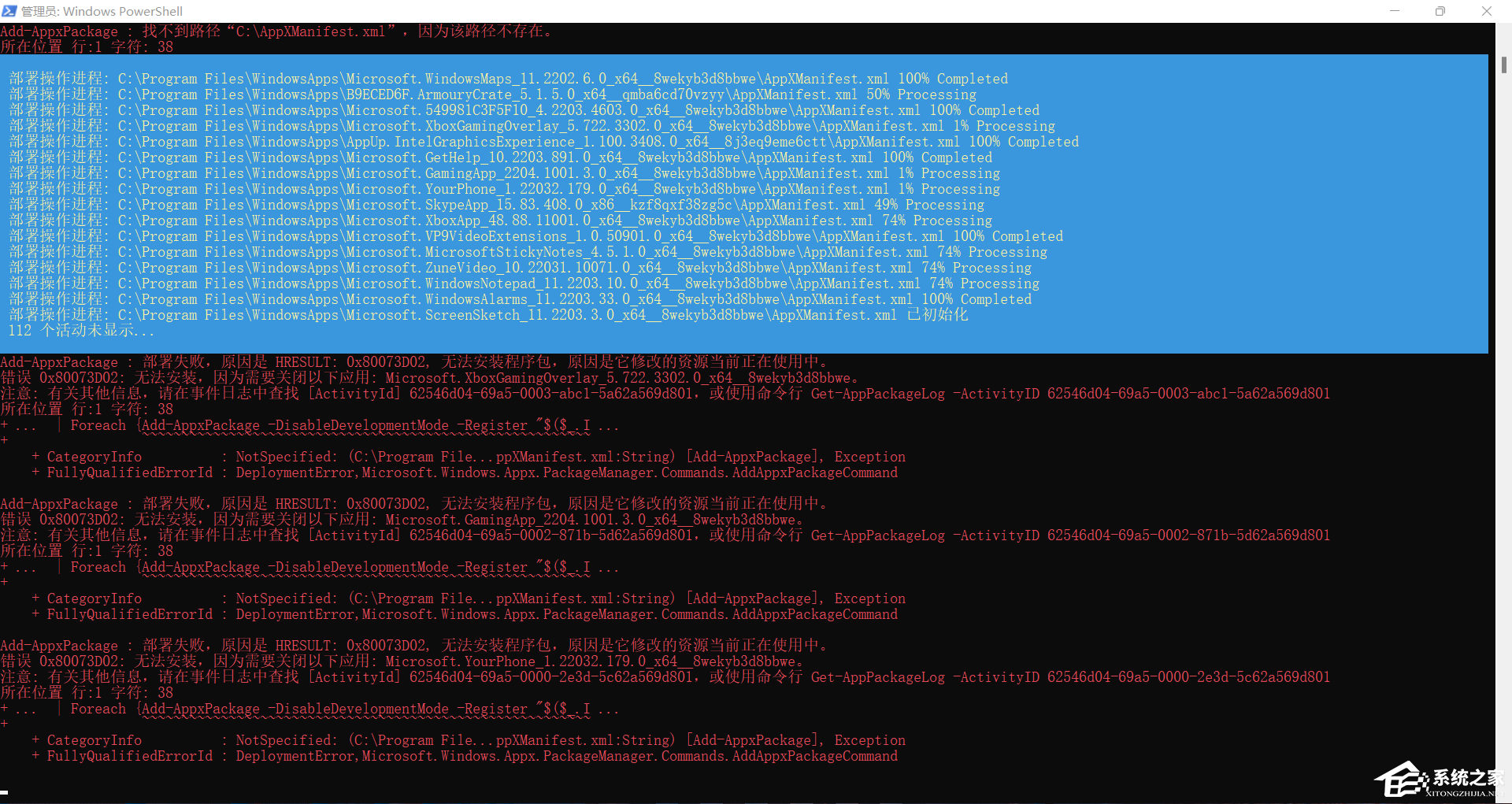Viewport: 1512px width, 804px height.
Task: Click the ZuneVideo 74% Processing line
Action: coord(521,268)
